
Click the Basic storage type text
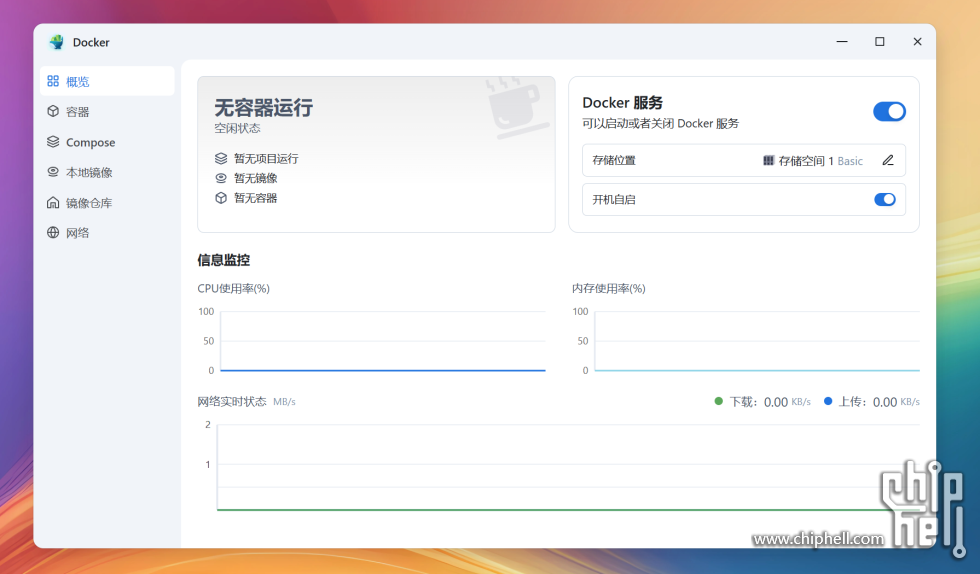[x=850, y=161]
